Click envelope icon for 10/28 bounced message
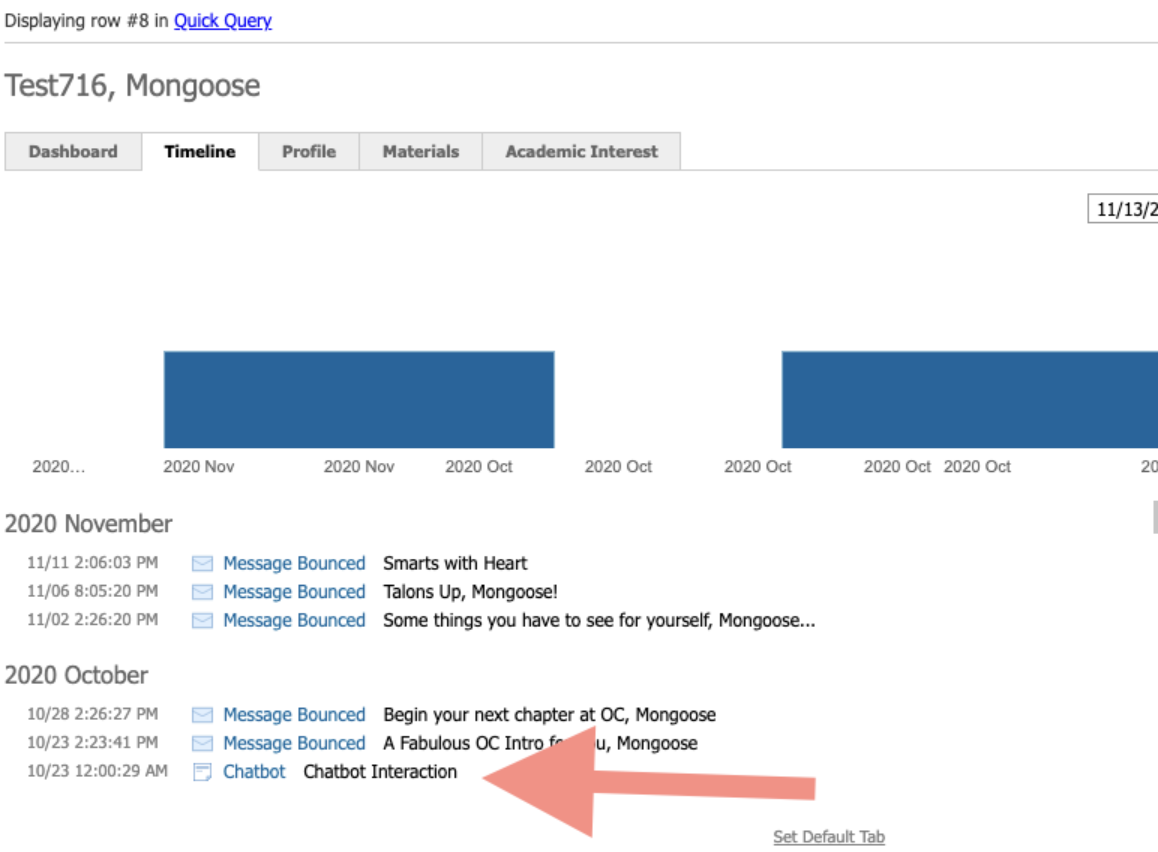Screen dimensions: 1158x852 (202, 715)
